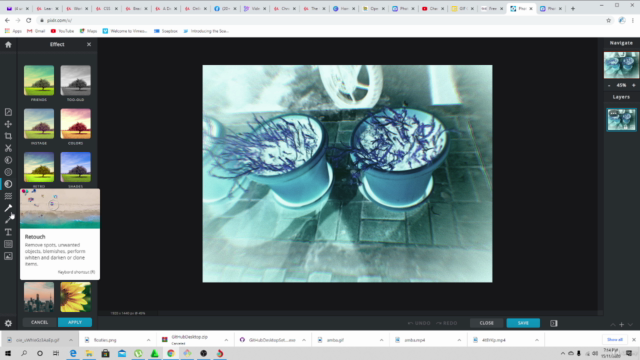Select the layer thumbnail in Layers
The width and height of the screenshot is (640, 360).
621,120
